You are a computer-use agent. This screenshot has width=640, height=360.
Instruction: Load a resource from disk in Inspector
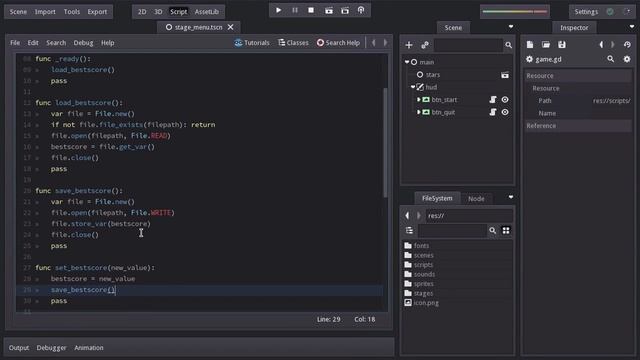pos(546,44)
